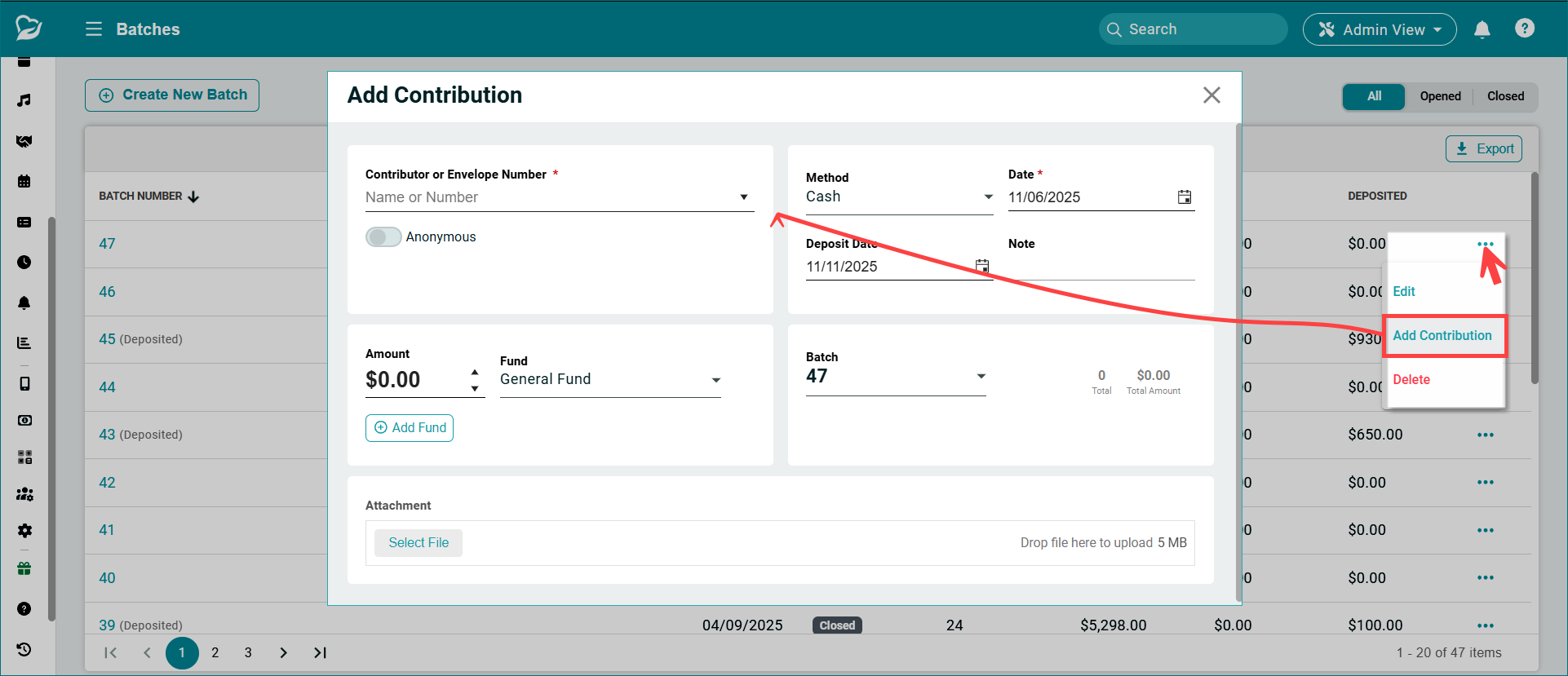1568x676 pixels.
Task: Click the music note sidebar icon
Action: click(24, 100)
